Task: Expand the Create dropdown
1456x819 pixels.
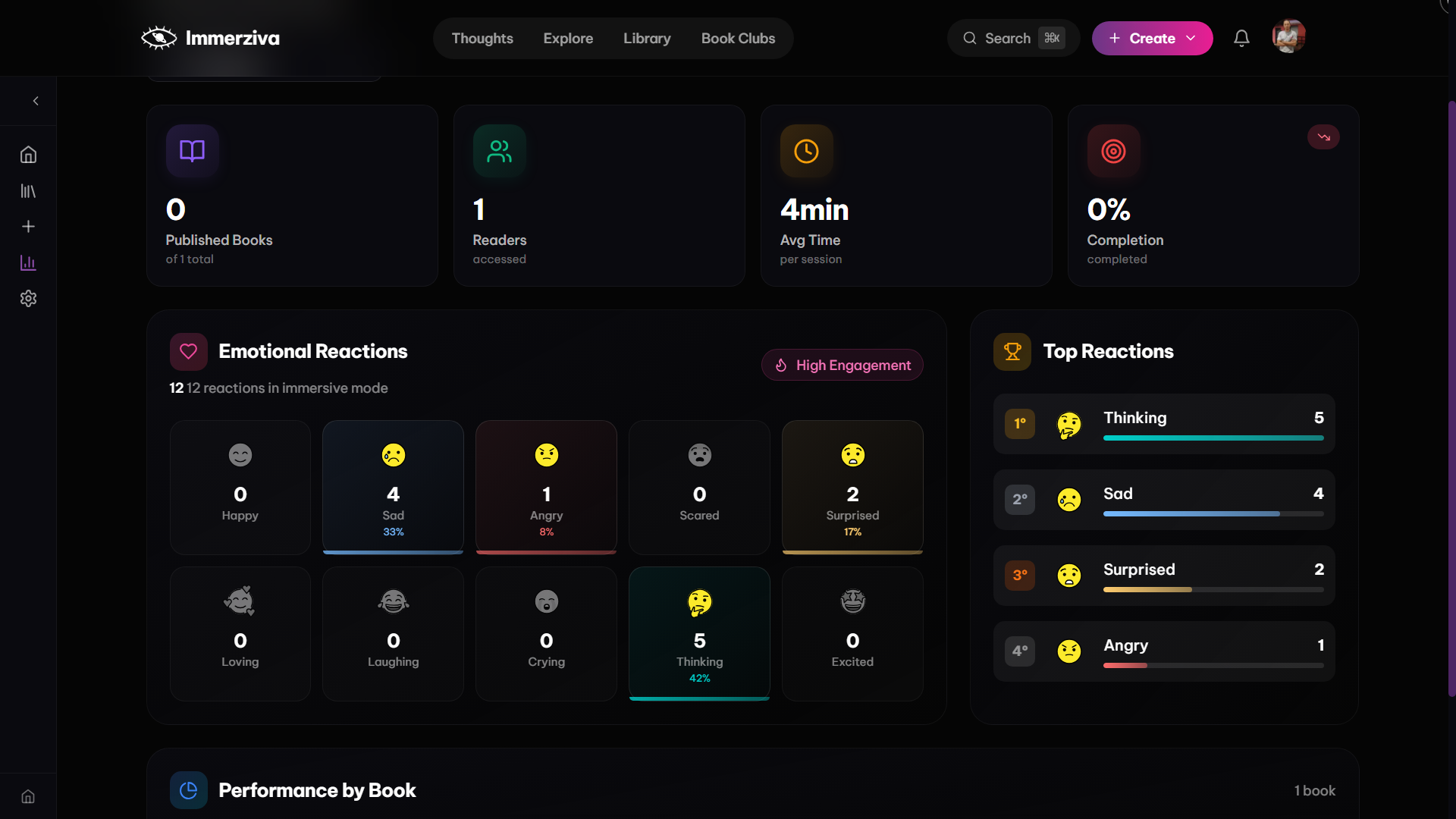Action: click(1152, 38)
